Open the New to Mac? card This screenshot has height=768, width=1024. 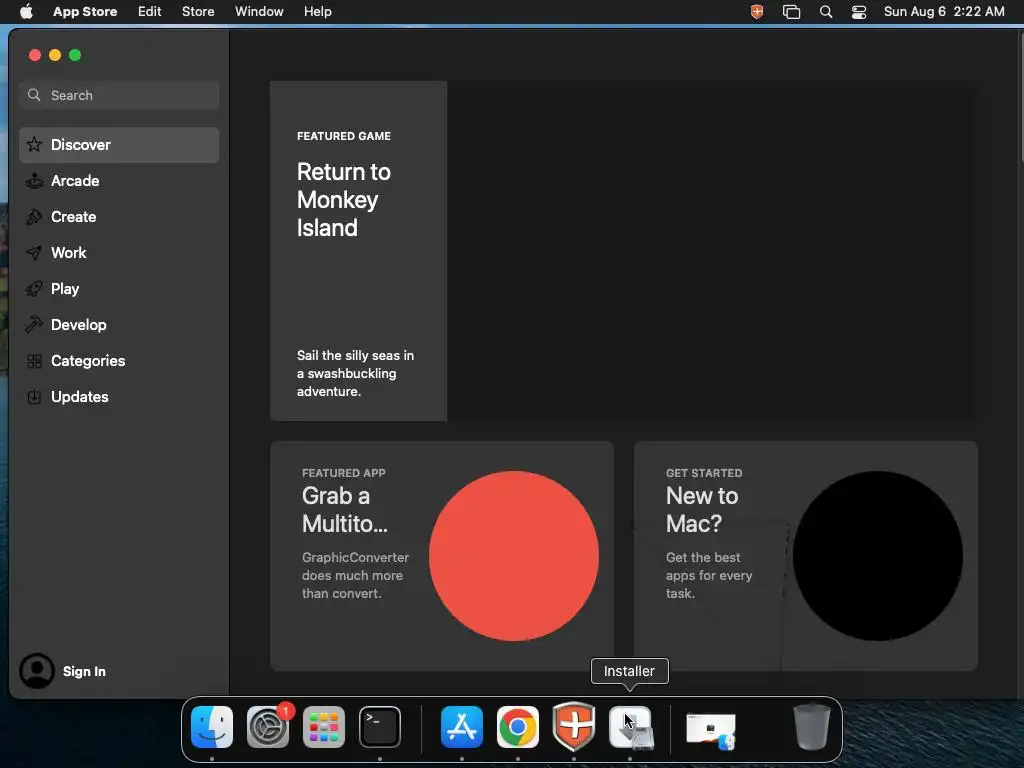click(805, 556)
